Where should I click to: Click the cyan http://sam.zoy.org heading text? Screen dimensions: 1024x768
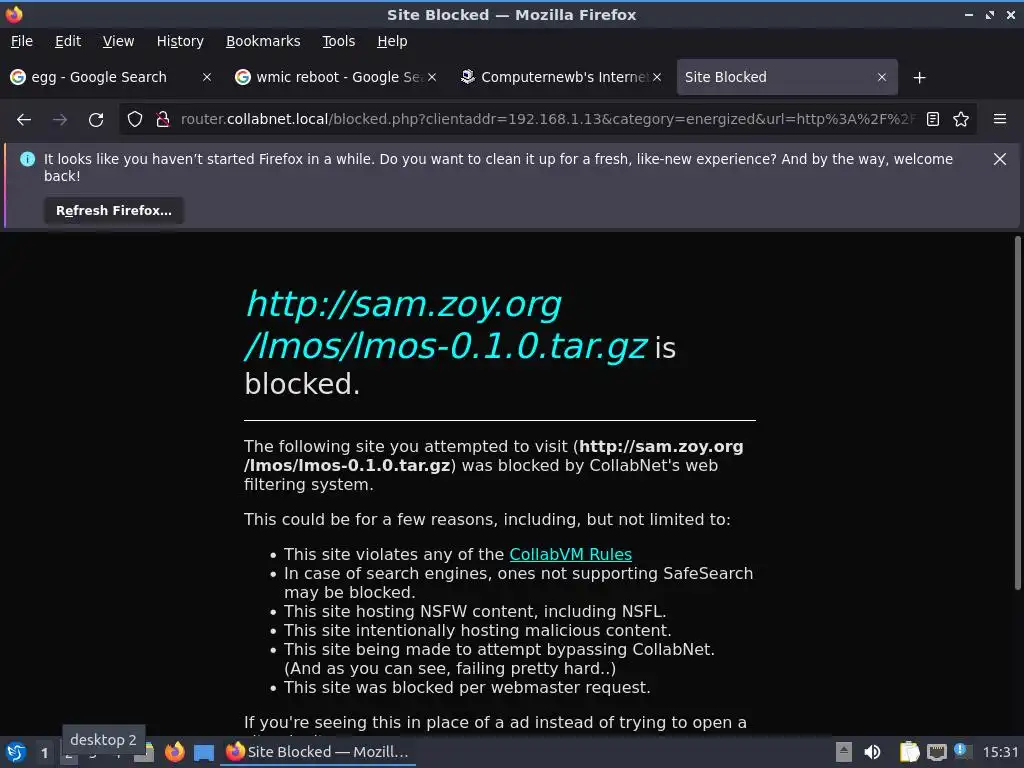[x=446, y=325]
